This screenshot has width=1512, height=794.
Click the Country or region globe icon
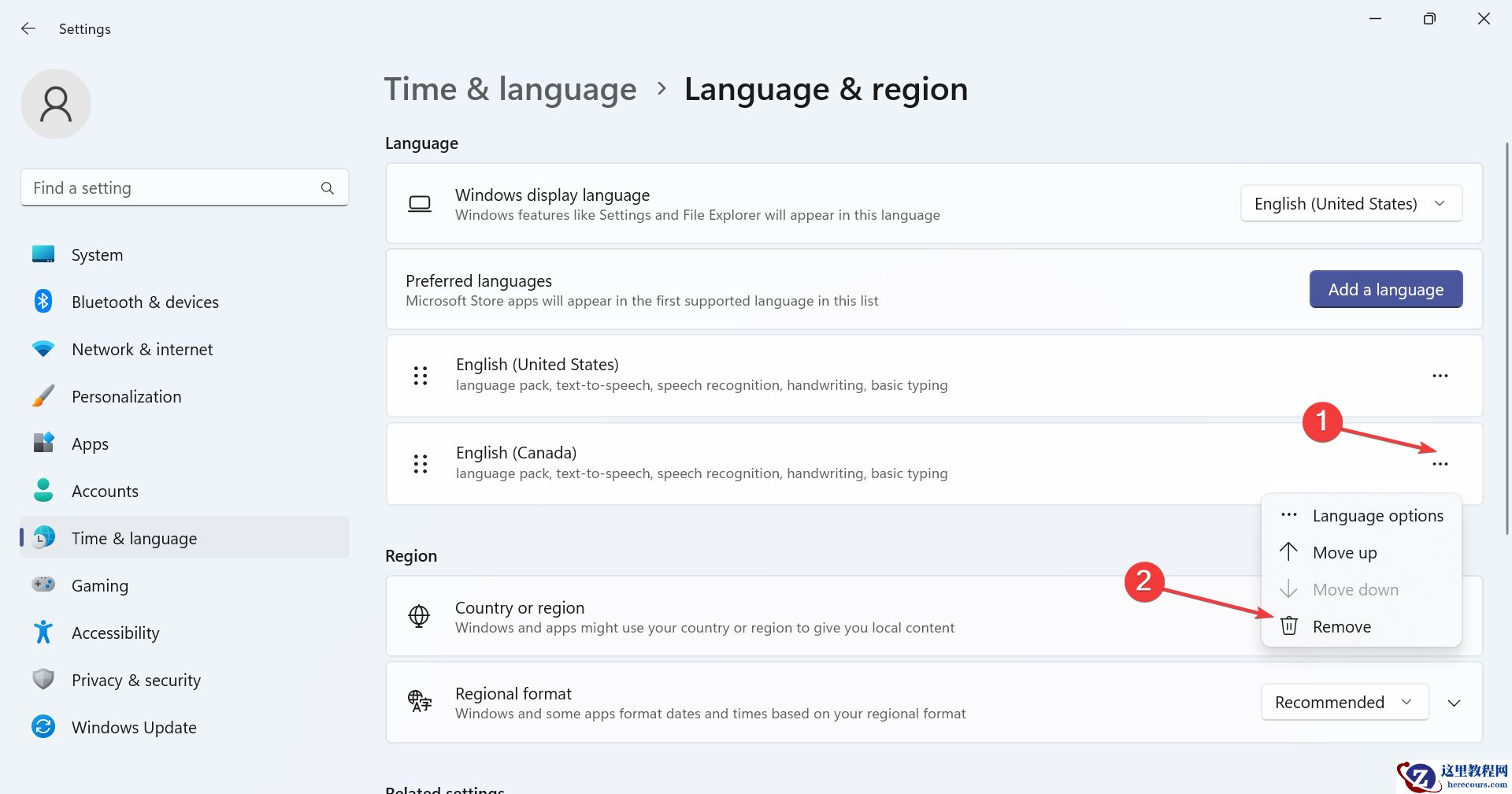point(419,616)
